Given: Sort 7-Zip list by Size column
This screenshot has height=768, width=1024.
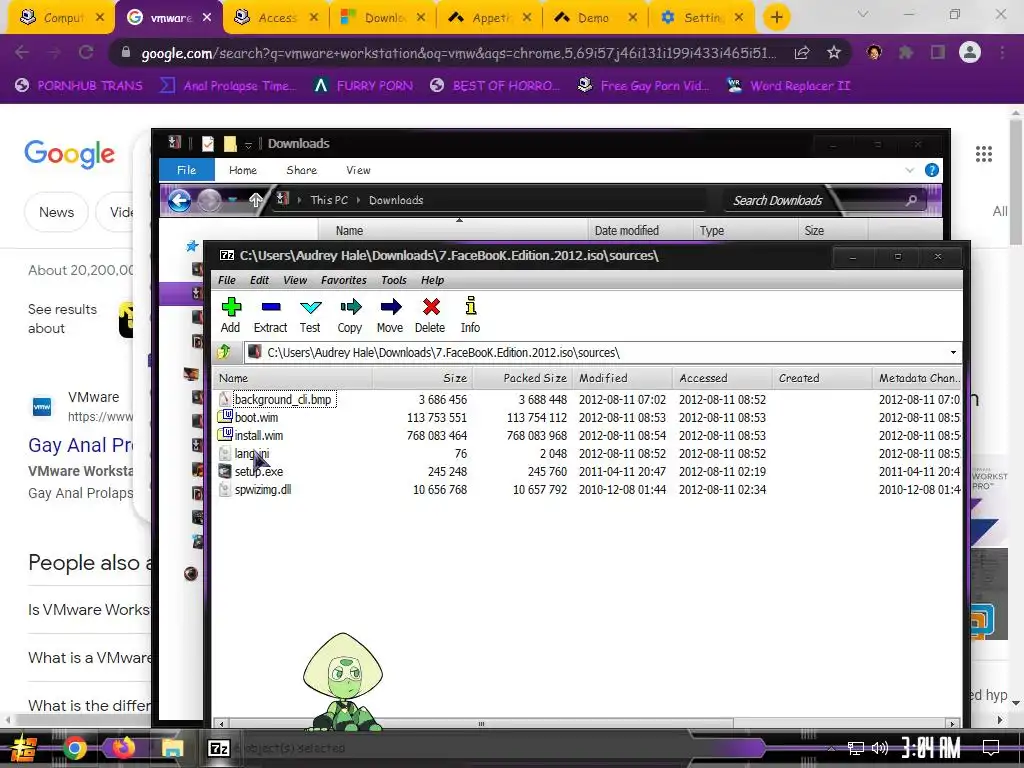Looking at the screenshot, I should click(423, 378).
